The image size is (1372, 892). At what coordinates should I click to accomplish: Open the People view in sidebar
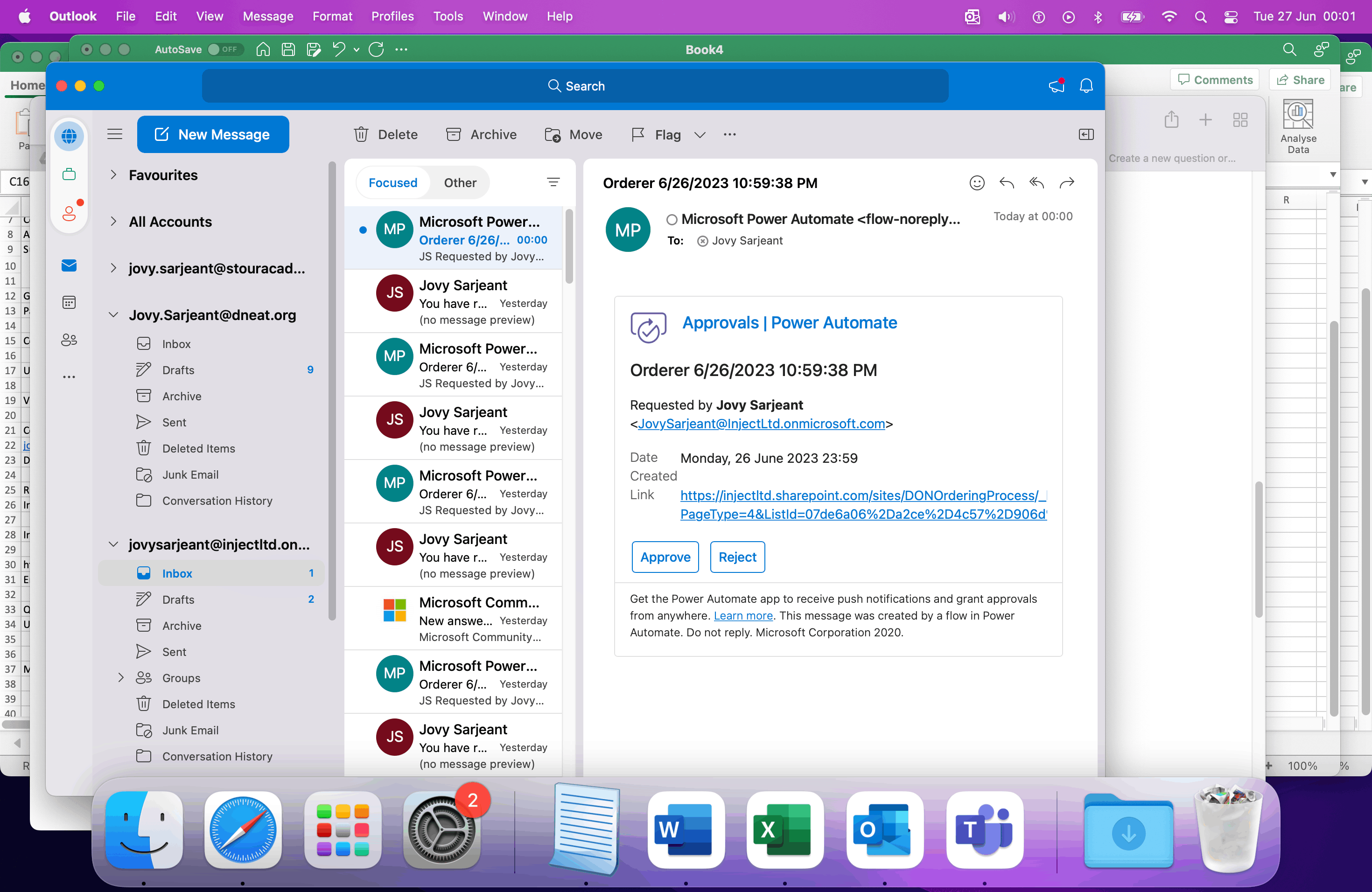(x=69, y=340)
